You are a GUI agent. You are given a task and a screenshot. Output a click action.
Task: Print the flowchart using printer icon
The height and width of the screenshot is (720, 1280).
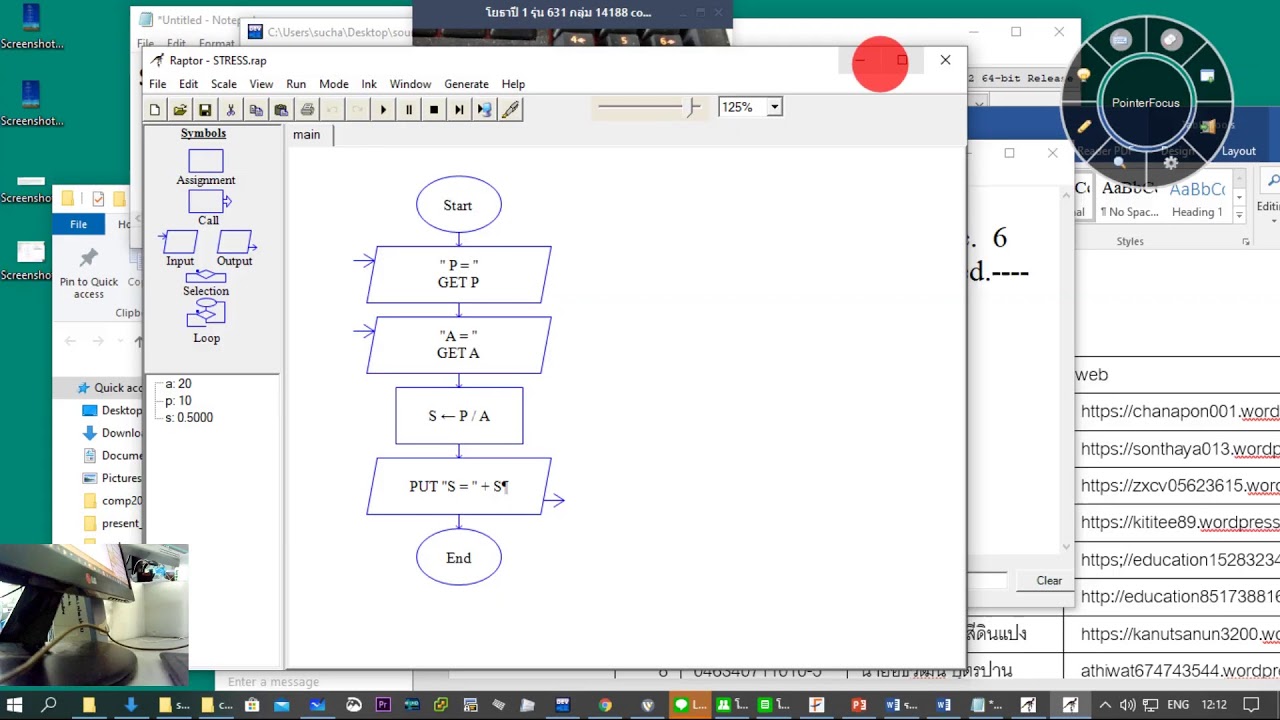(x=307, y=109)
